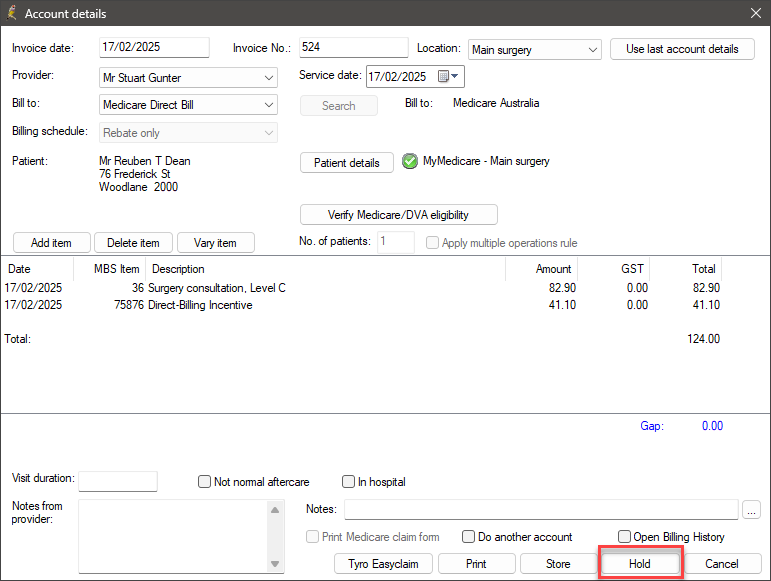Click the blue Gap value 0.00
771x581 pixels.
(712, 426)
